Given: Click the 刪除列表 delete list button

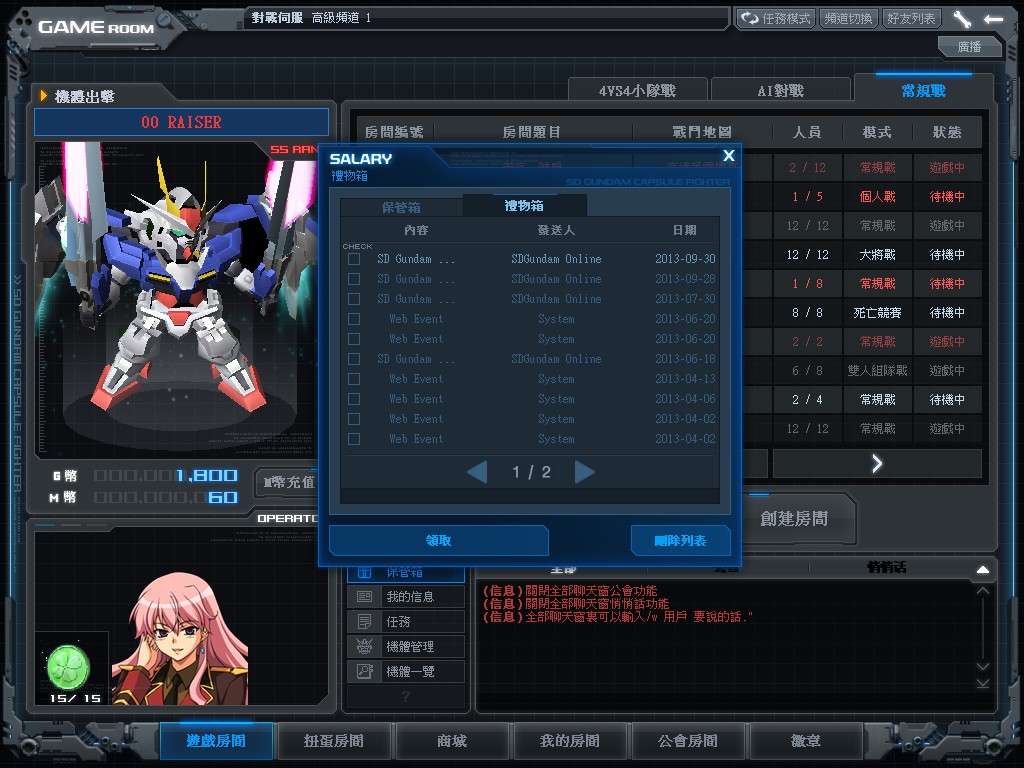Looking at the screenshot, I should 680,540.
